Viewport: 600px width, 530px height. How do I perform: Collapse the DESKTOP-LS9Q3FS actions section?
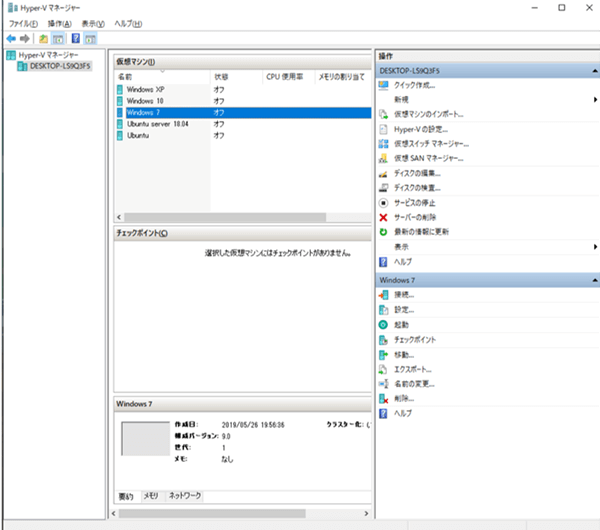click(x=595, y=71)
